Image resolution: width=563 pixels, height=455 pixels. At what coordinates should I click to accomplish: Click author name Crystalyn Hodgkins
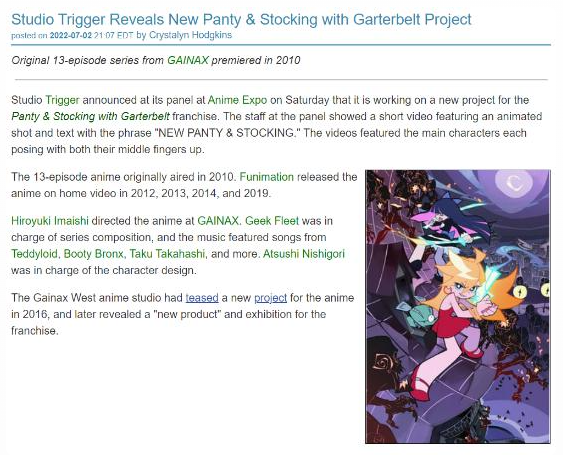tap(190, 35)
